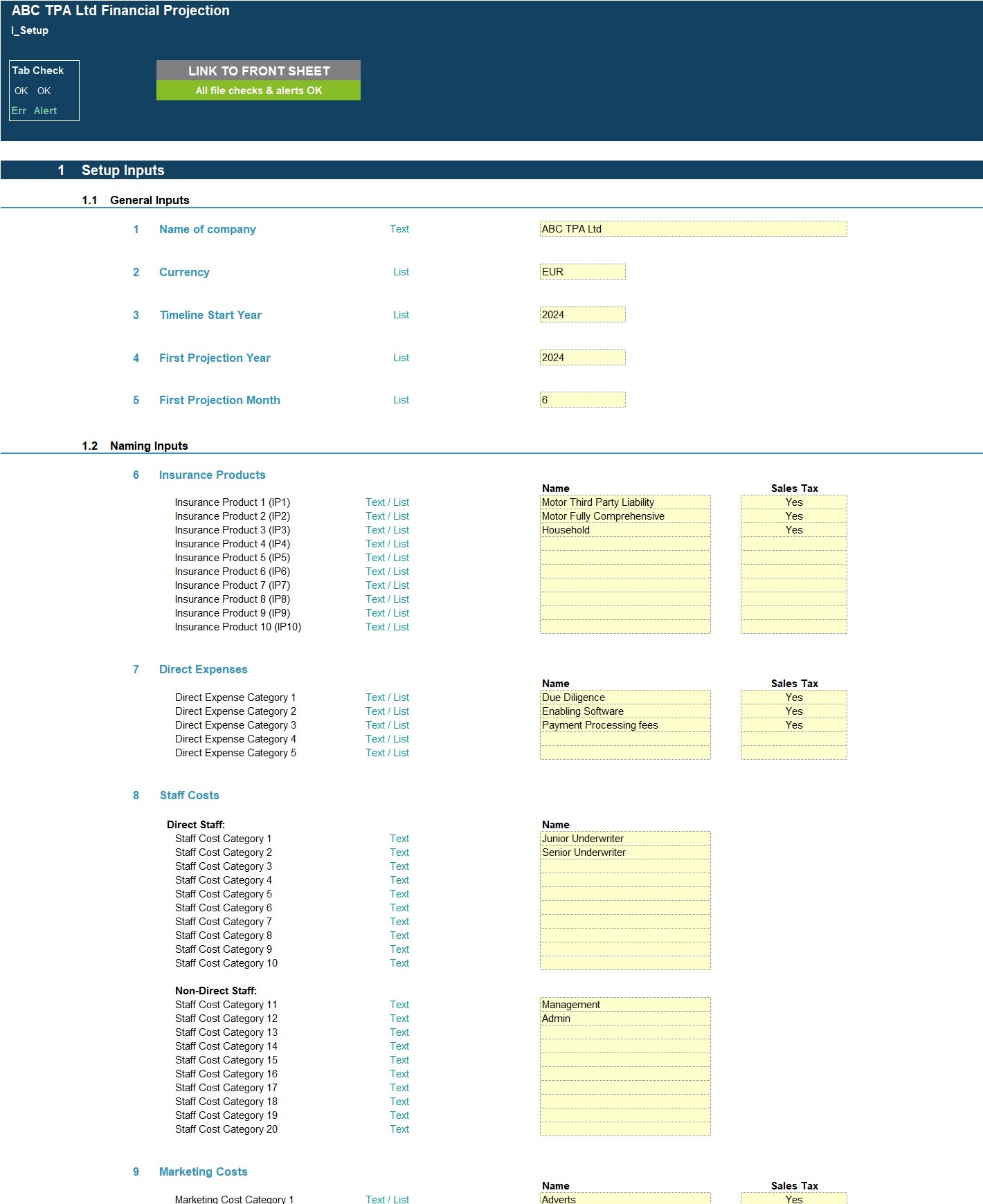This screenshot has width=983, height=1204.
Task: Select the Motor Third Party Liability cell
Action: pos(625,502)
